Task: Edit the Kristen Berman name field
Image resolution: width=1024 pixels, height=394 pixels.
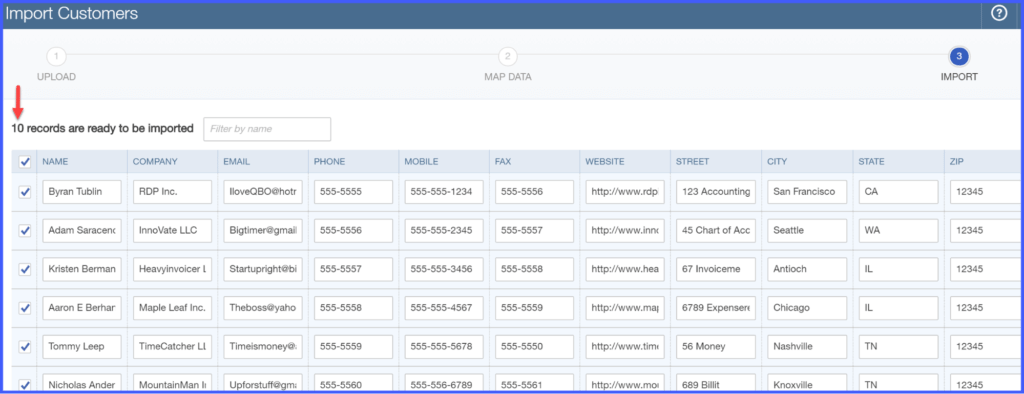Action: point(82,269)
